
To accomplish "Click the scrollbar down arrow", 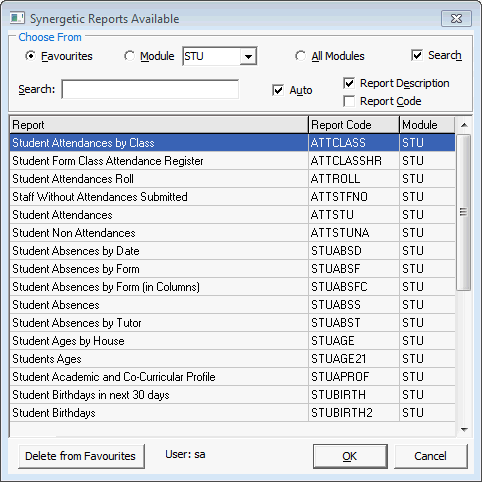I will click(464, 430).
